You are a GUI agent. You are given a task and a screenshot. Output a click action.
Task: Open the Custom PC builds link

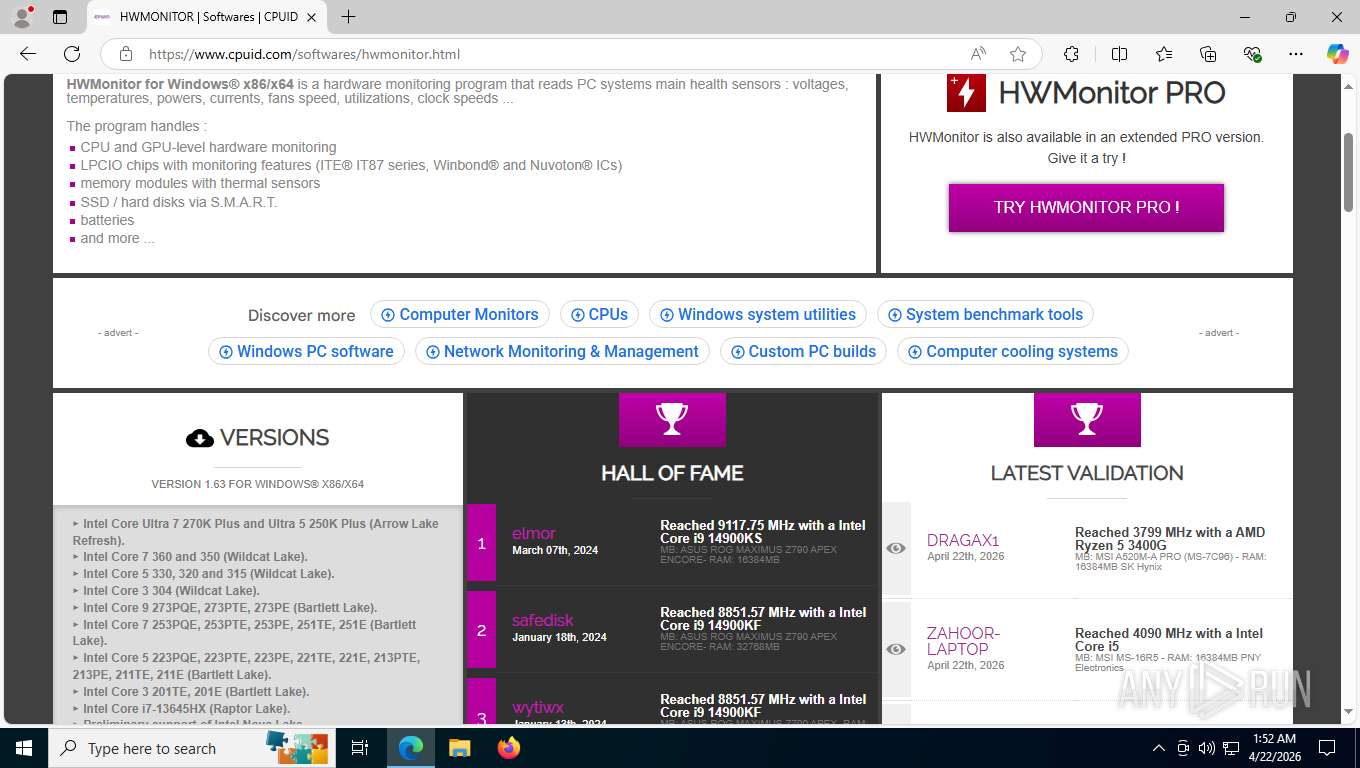click(x=803, y=351)
